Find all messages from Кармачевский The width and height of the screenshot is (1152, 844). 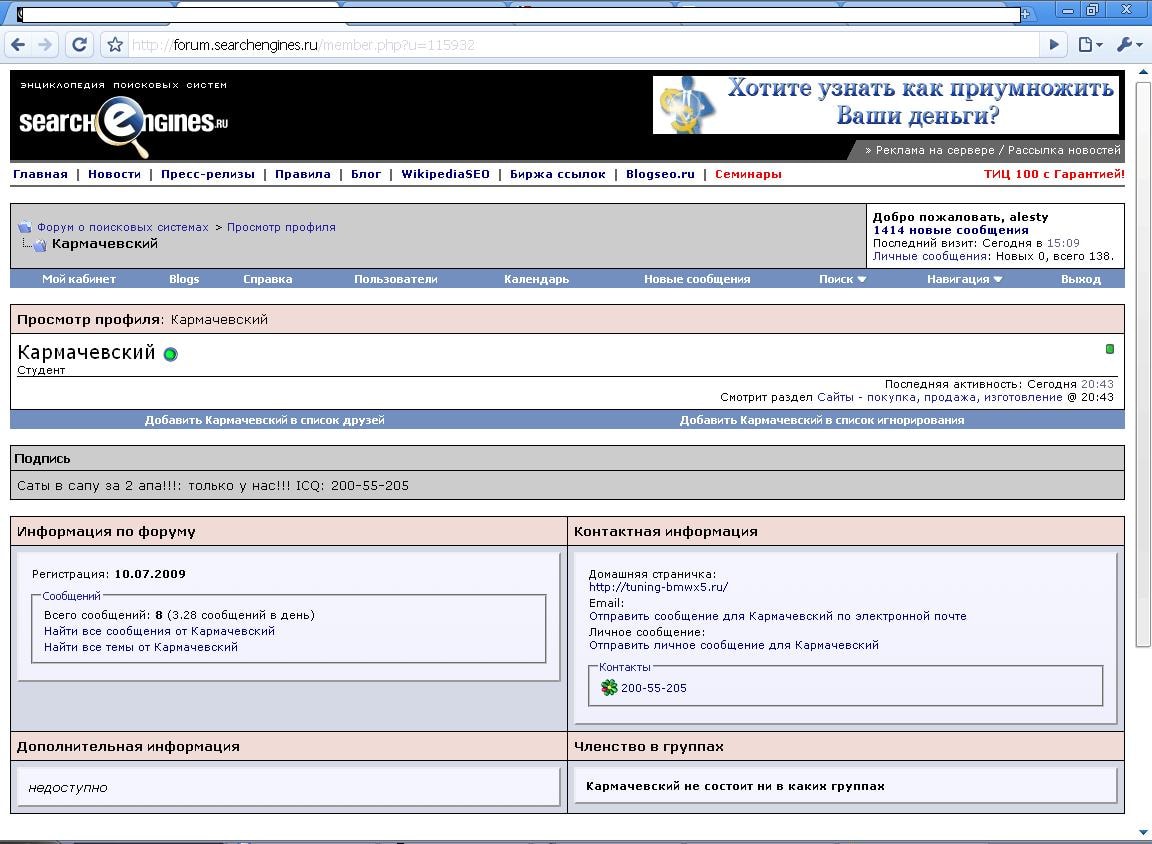pos(159,631)
